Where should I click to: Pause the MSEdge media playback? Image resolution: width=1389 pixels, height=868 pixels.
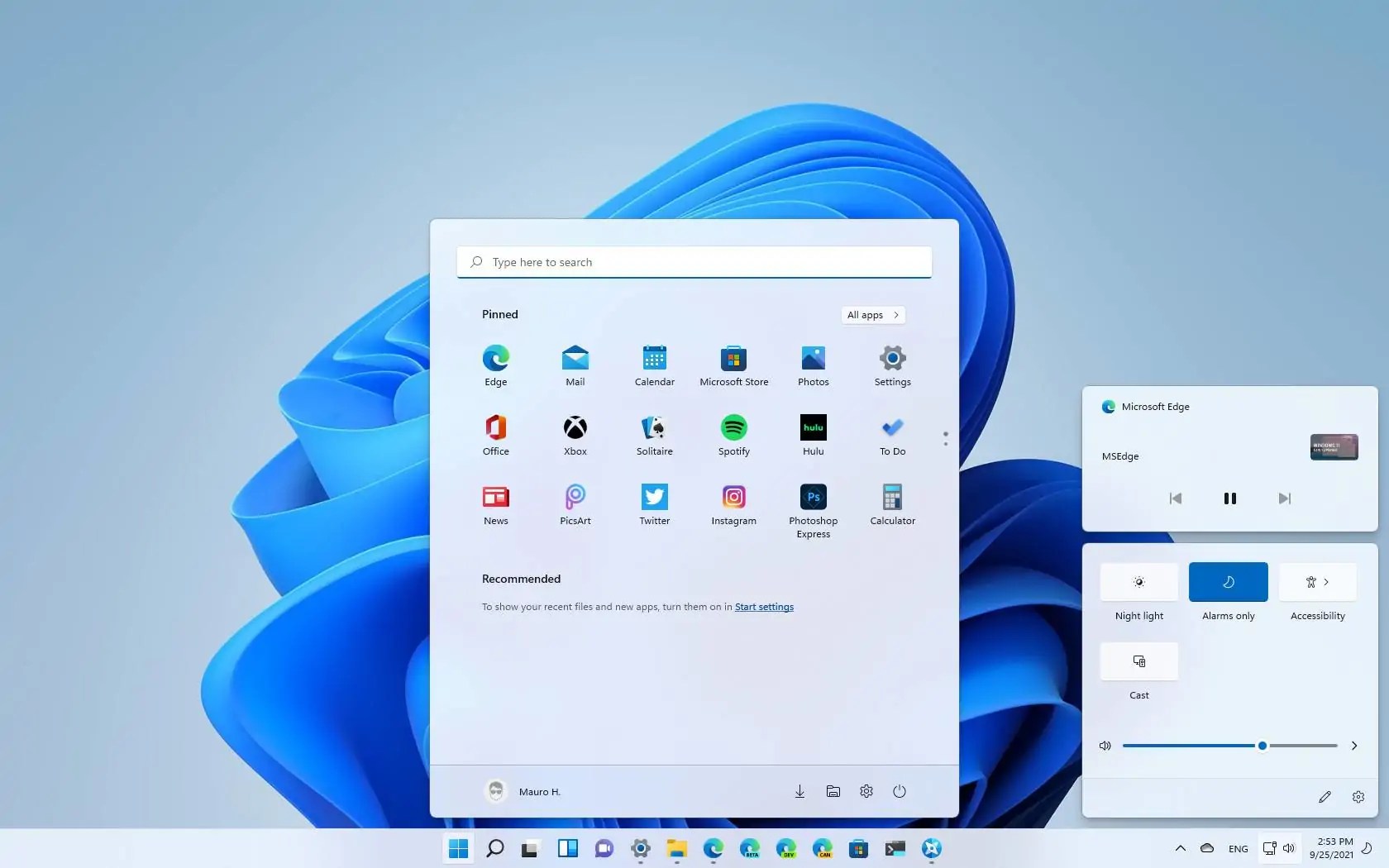coord(1229,498)
